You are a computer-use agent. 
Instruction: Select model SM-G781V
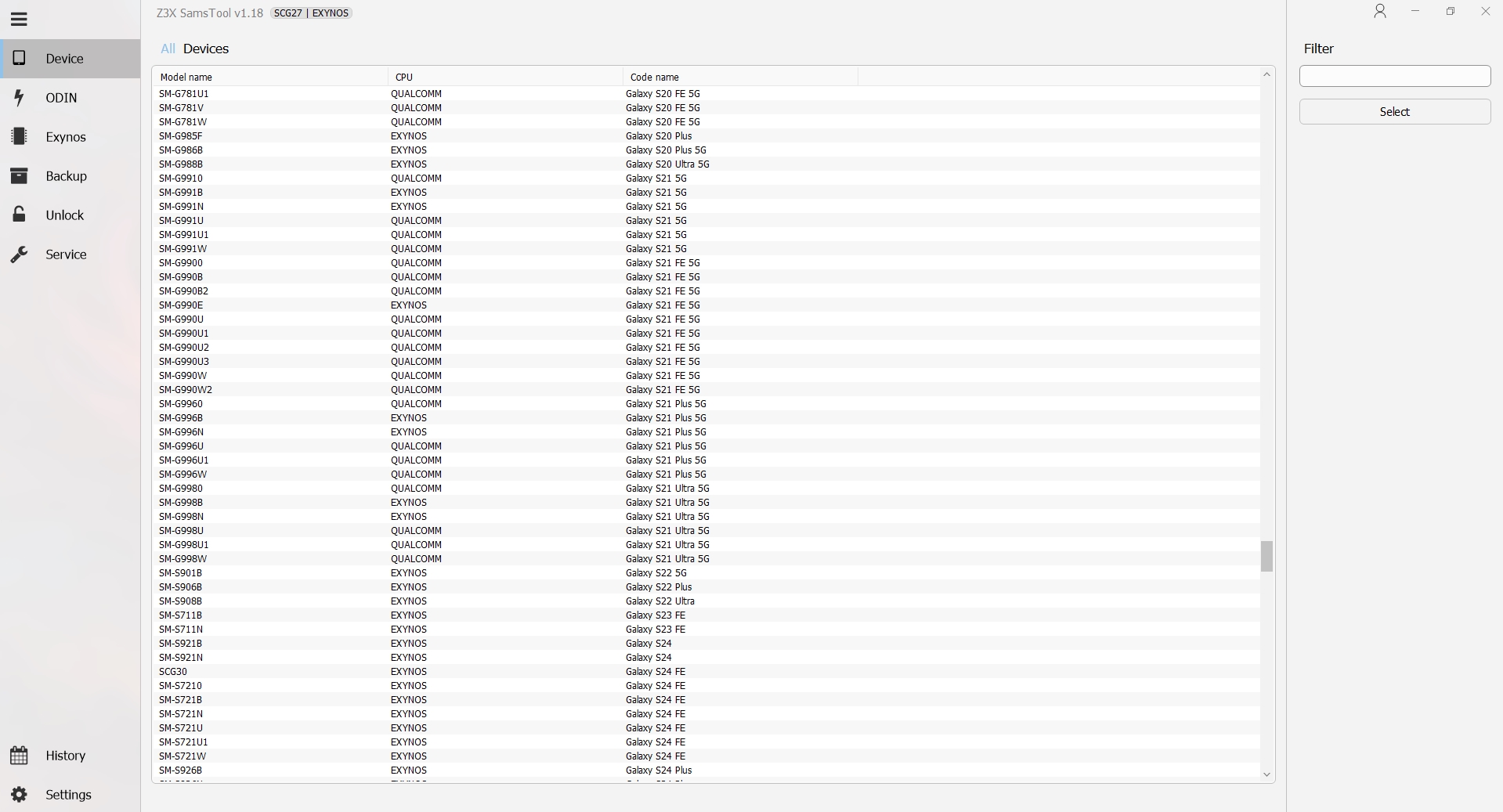click(x=706, y=108)
